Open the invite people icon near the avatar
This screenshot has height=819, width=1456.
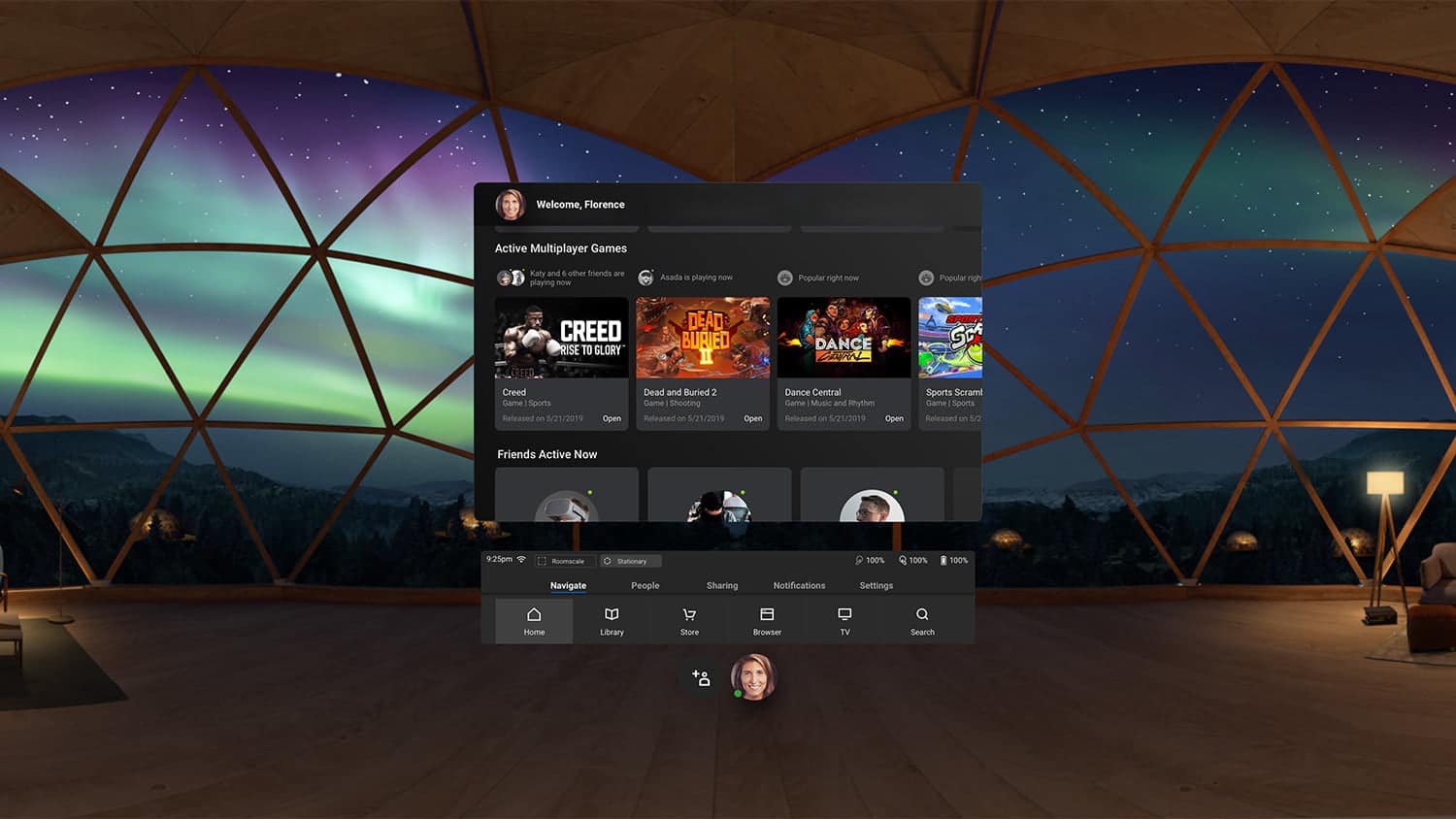coord(700,677)
